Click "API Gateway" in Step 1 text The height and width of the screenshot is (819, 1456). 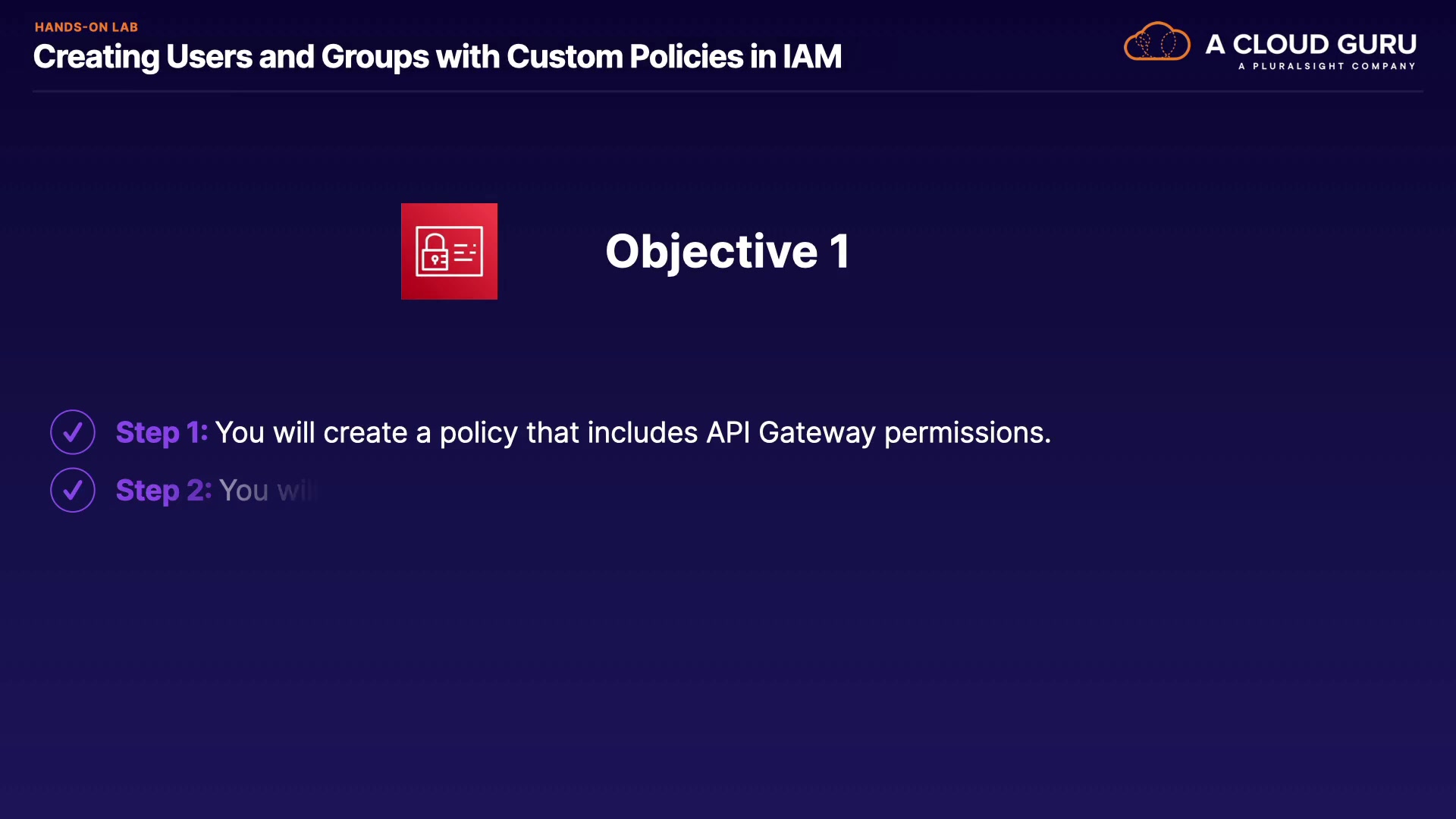790,432
